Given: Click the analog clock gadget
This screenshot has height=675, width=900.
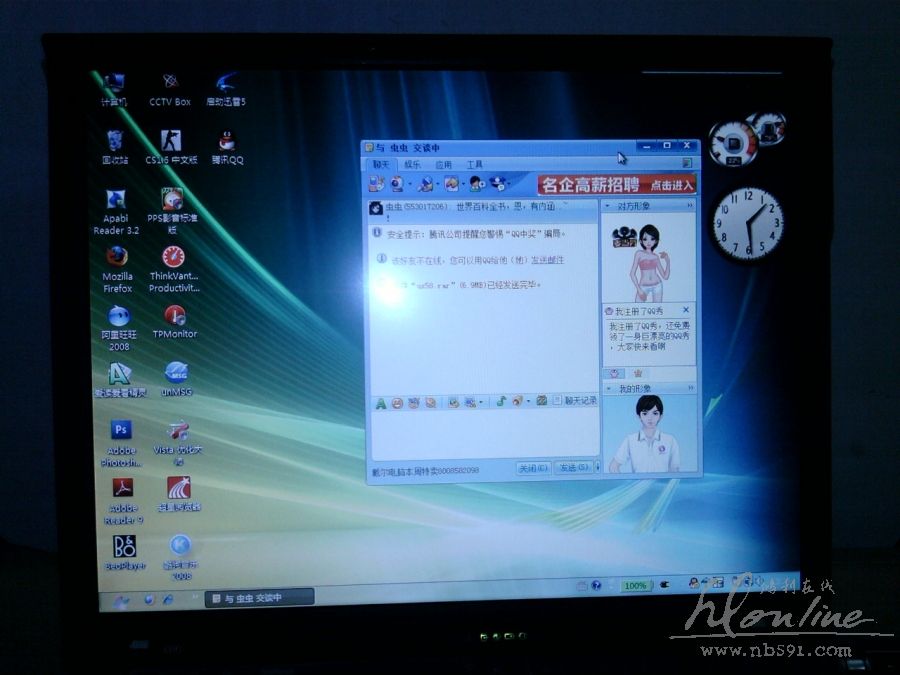Looking at the screenshot, I should [x=748, y=223].
